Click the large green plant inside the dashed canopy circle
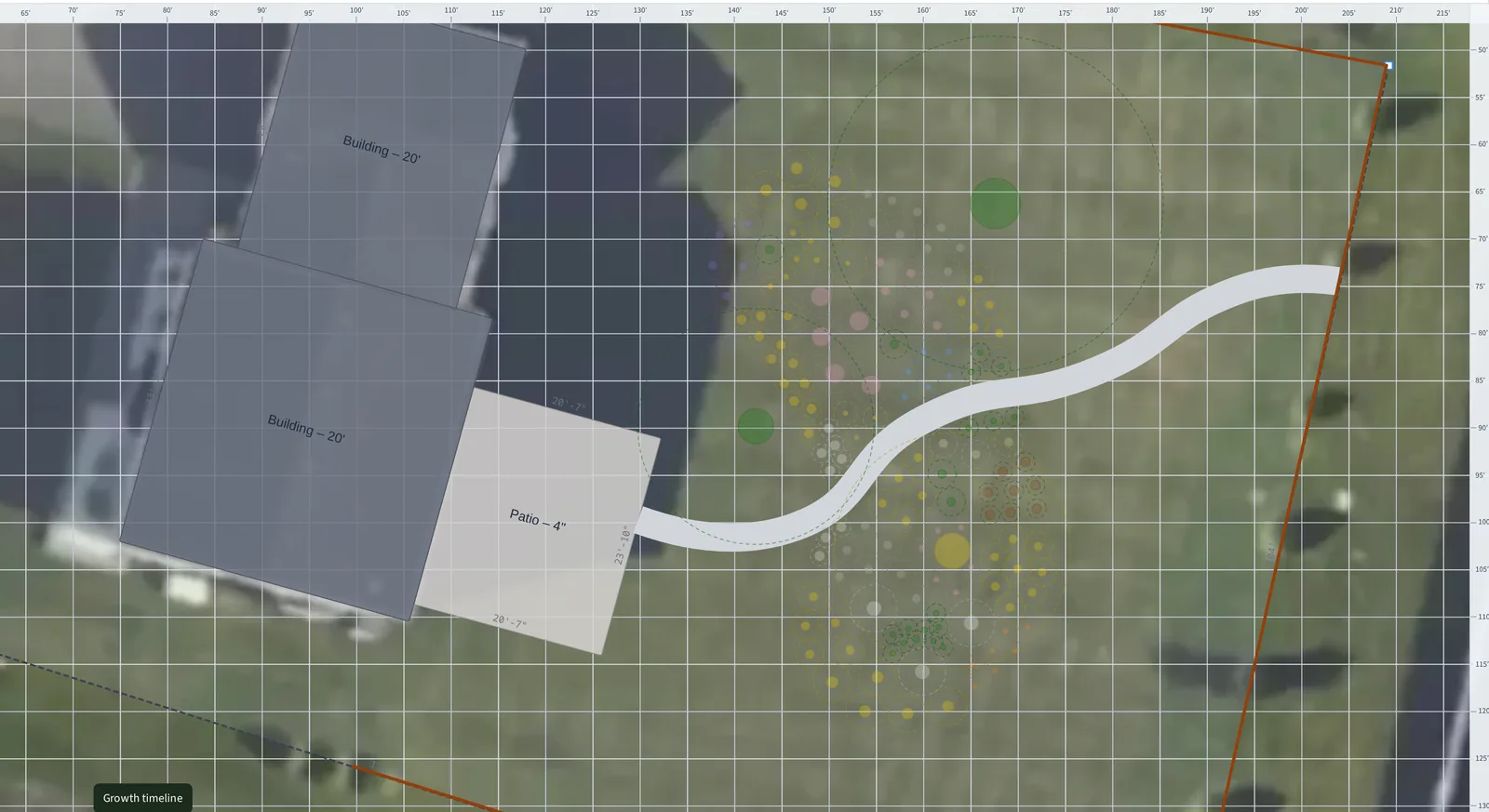 996,204
